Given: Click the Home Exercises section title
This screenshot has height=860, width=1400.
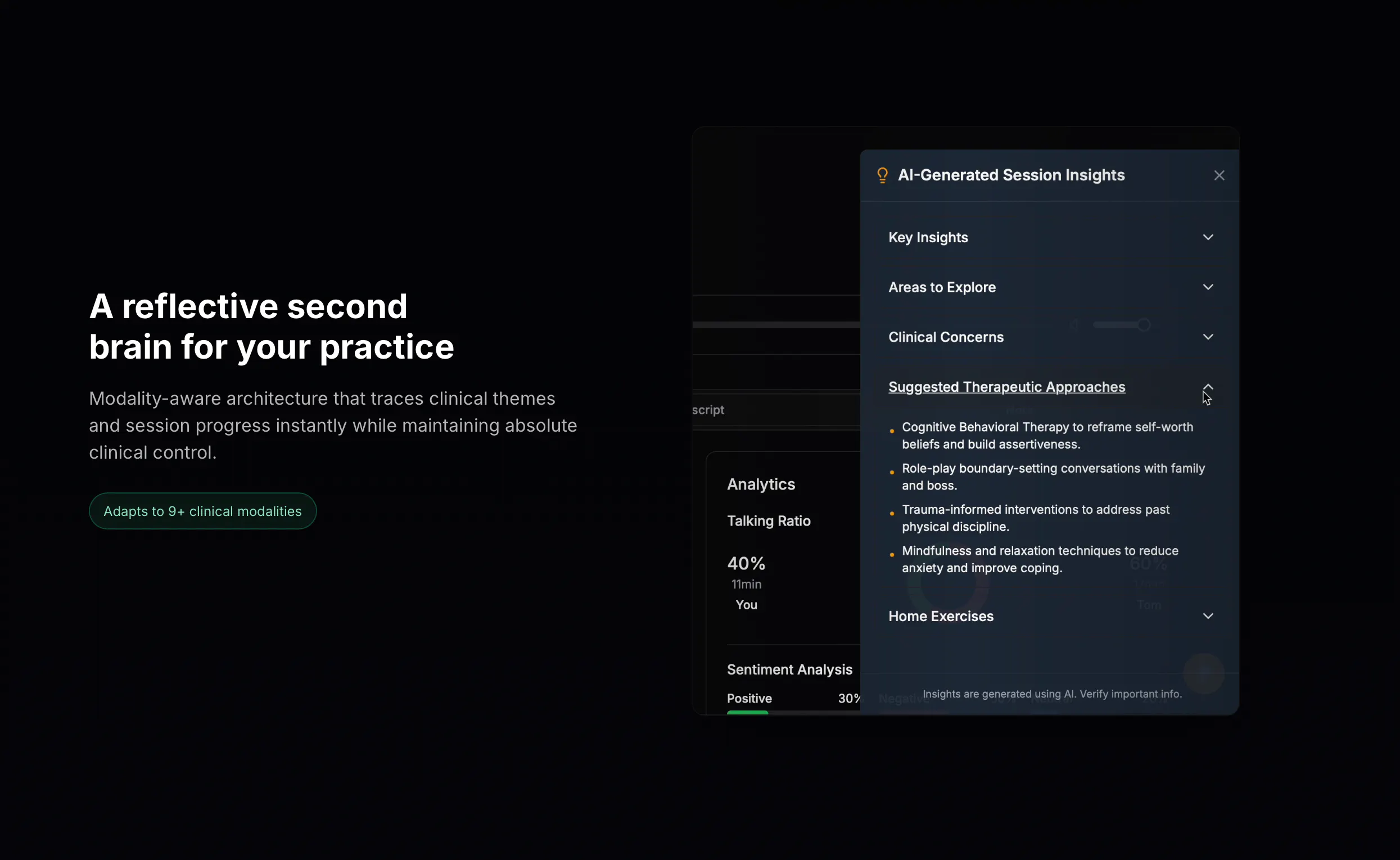Looking at the screenshot, I should [941, 616].
